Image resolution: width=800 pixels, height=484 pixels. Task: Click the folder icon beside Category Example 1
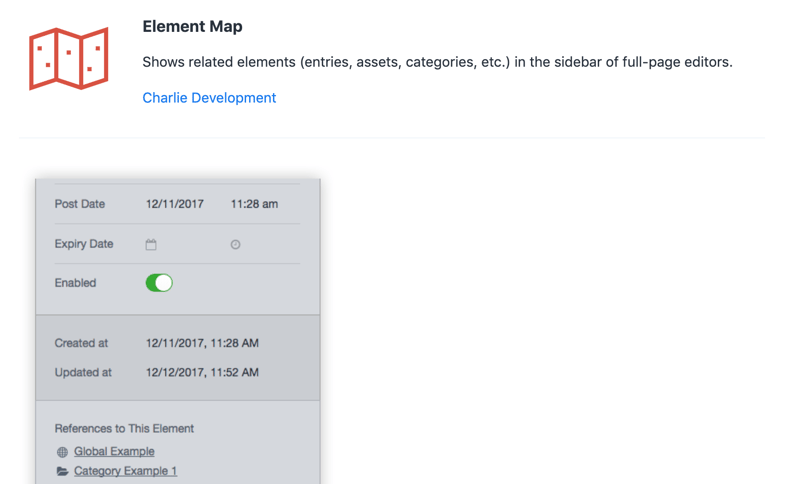pos(62,471)
